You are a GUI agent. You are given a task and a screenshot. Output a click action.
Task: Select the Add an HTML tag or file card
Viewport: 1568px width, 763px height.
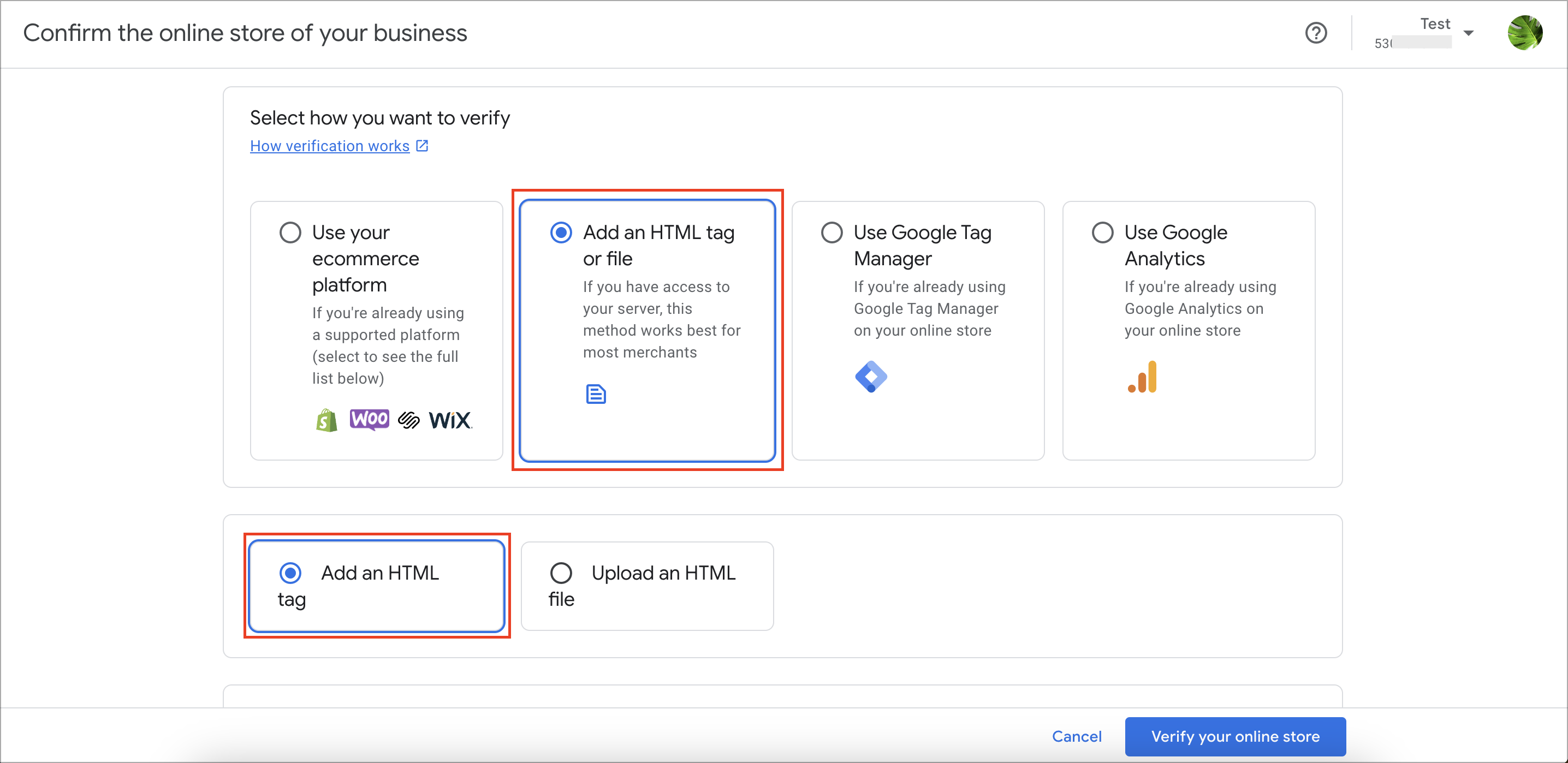click(648, 330)
